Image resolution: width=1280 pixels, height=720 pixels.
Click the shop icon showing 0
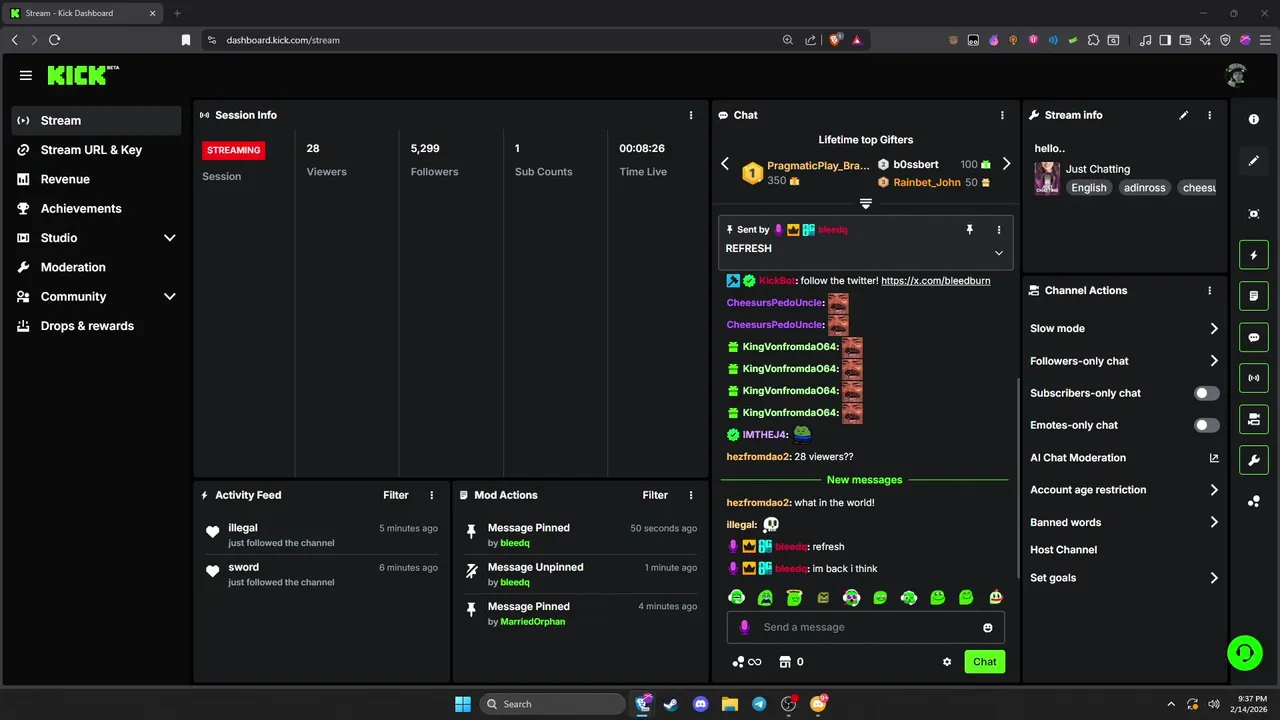coord(791,662)
